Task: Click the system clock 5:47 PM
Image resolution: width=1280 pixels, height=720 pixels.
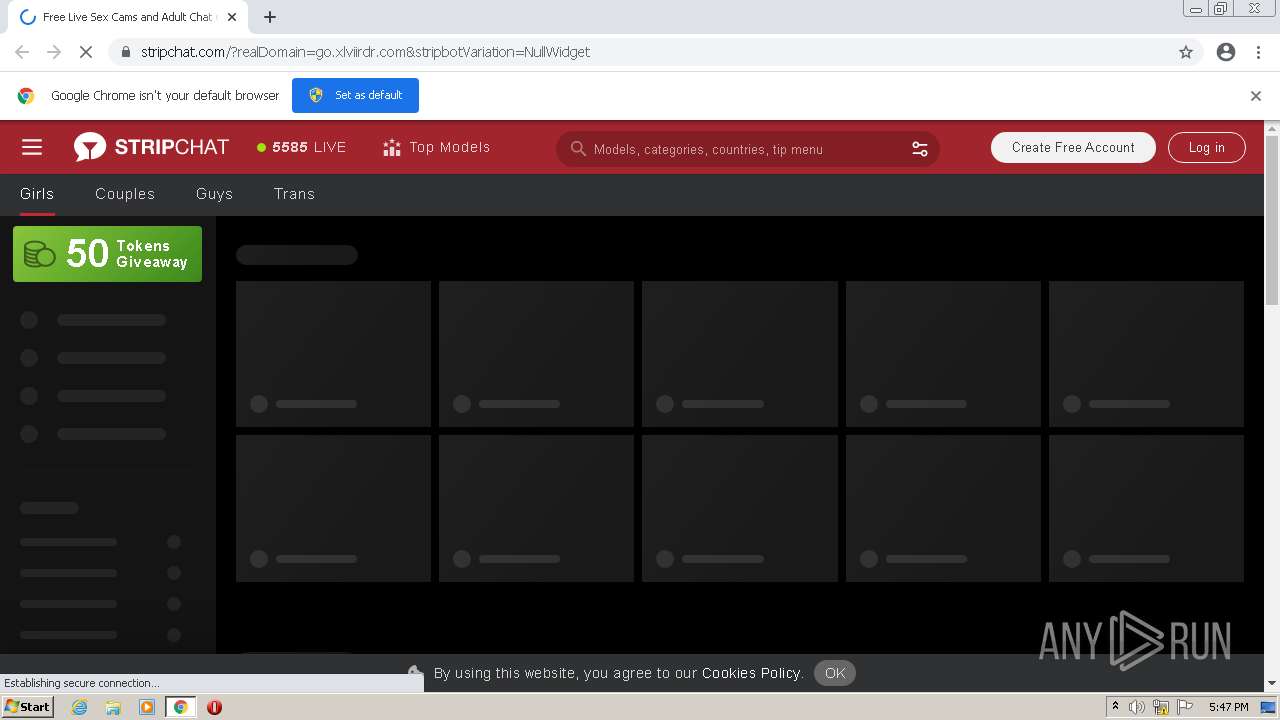Action: click(x=1228, y=707)
